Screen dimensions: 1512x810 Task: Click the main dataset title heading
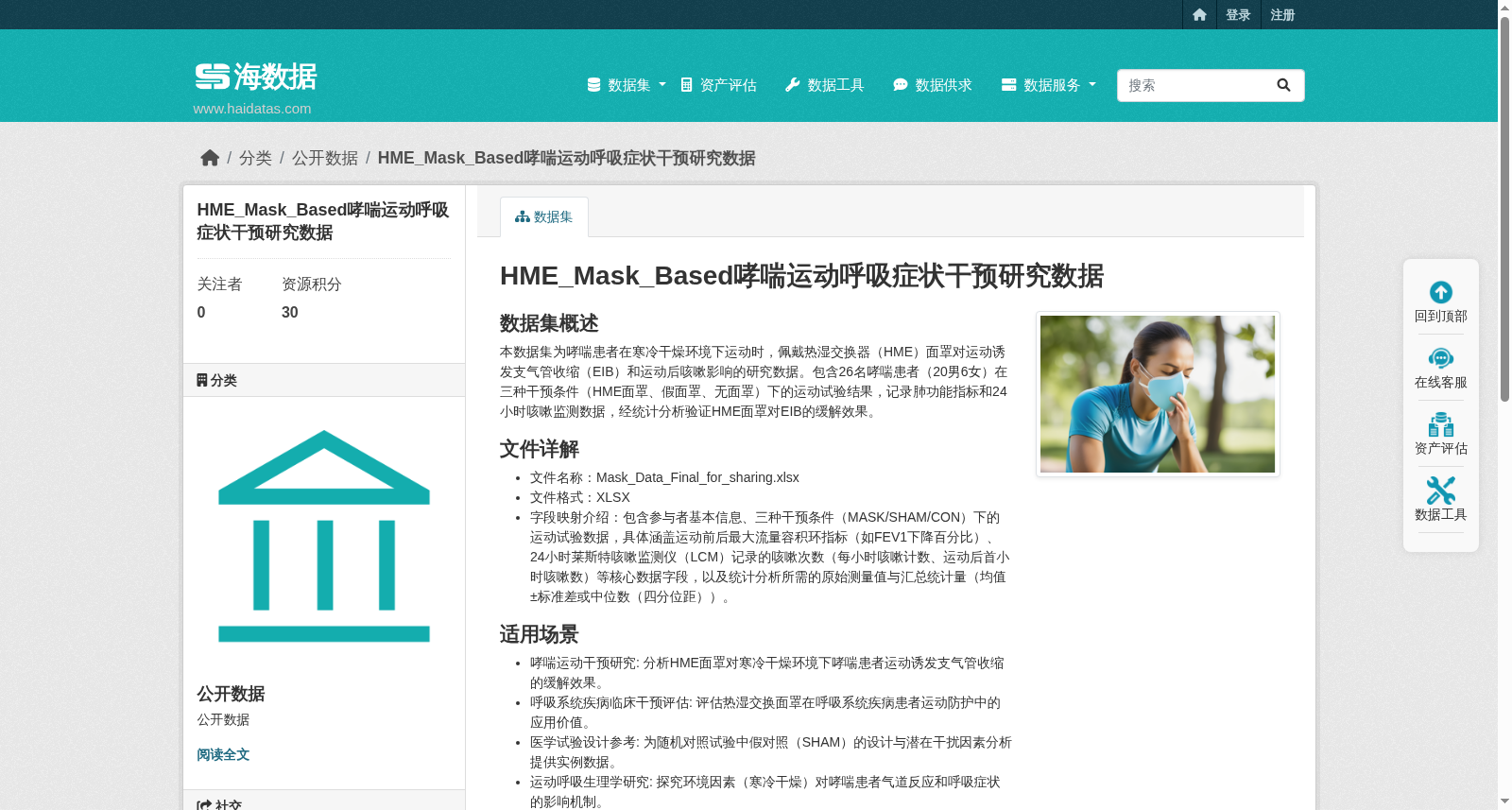tap(801, 276)
